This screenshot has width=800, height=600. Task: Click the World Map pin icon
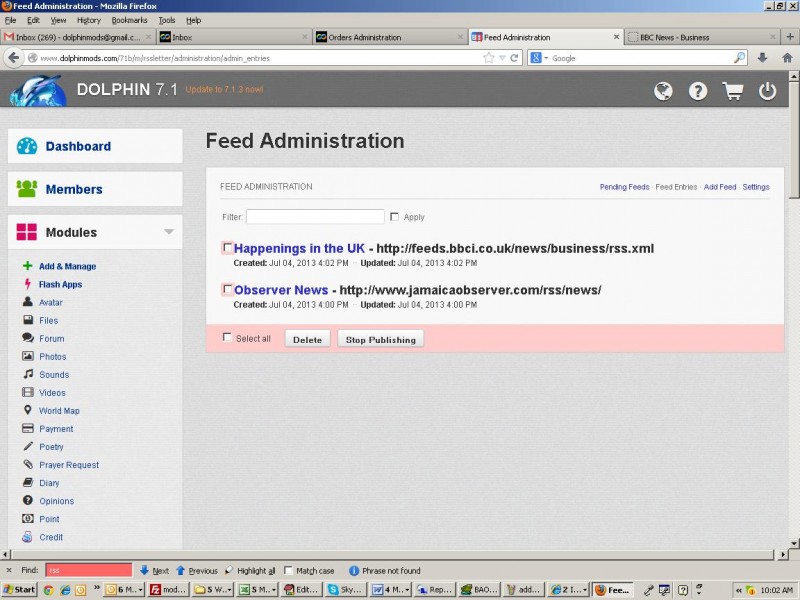point(28,410)
